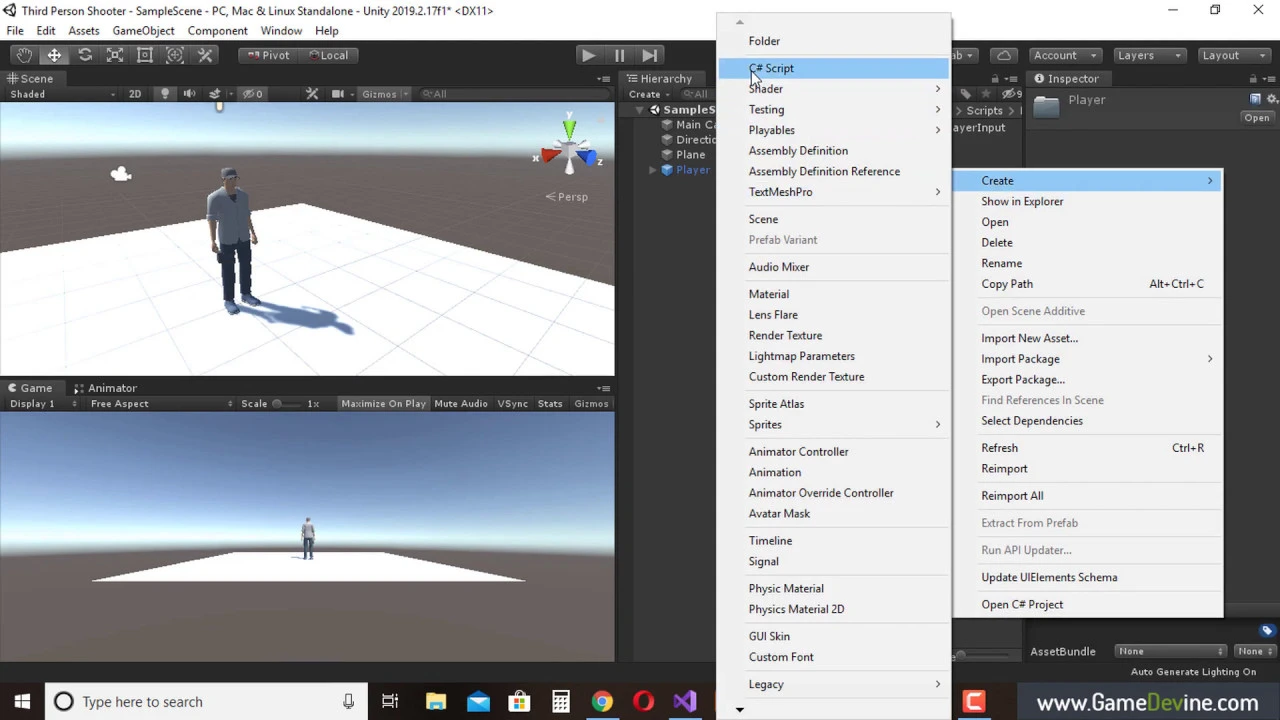Image resolution: width=1280 pixels, height=720 pixels.
Task: Toggle Local handle rotation mode
Action: 328,55
